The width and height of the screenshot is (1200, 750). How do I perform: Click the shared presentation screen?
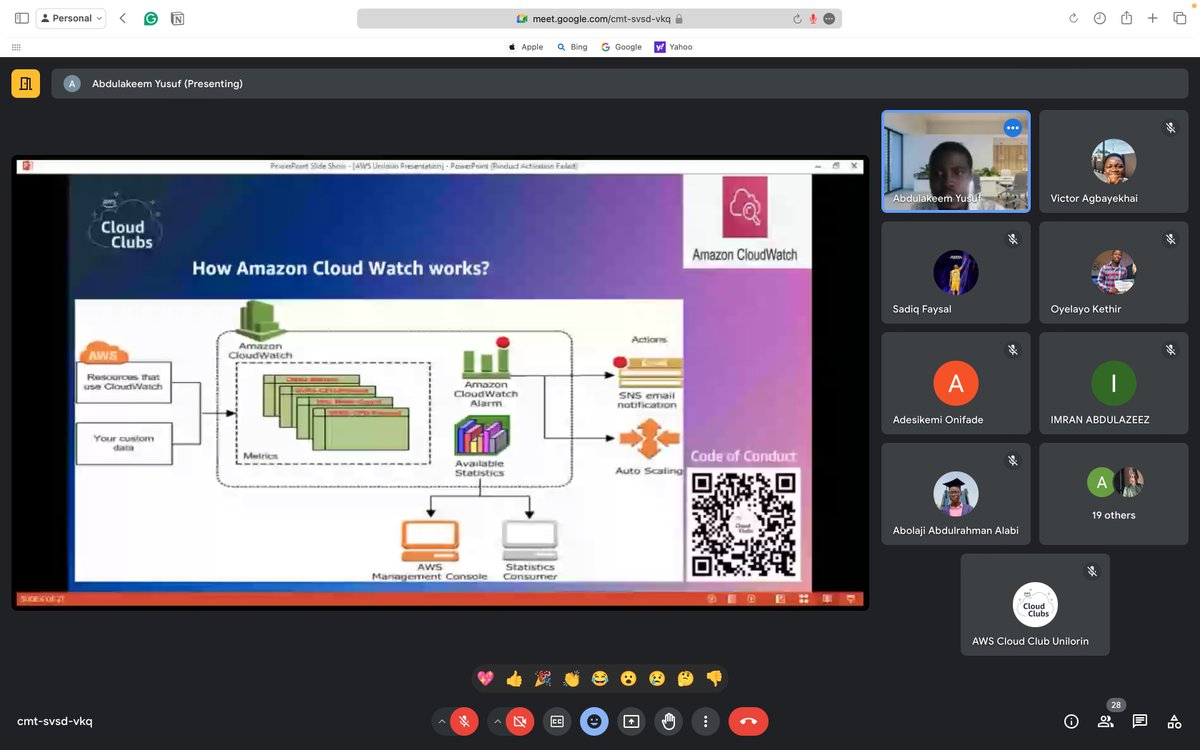(x=440, y=383)
